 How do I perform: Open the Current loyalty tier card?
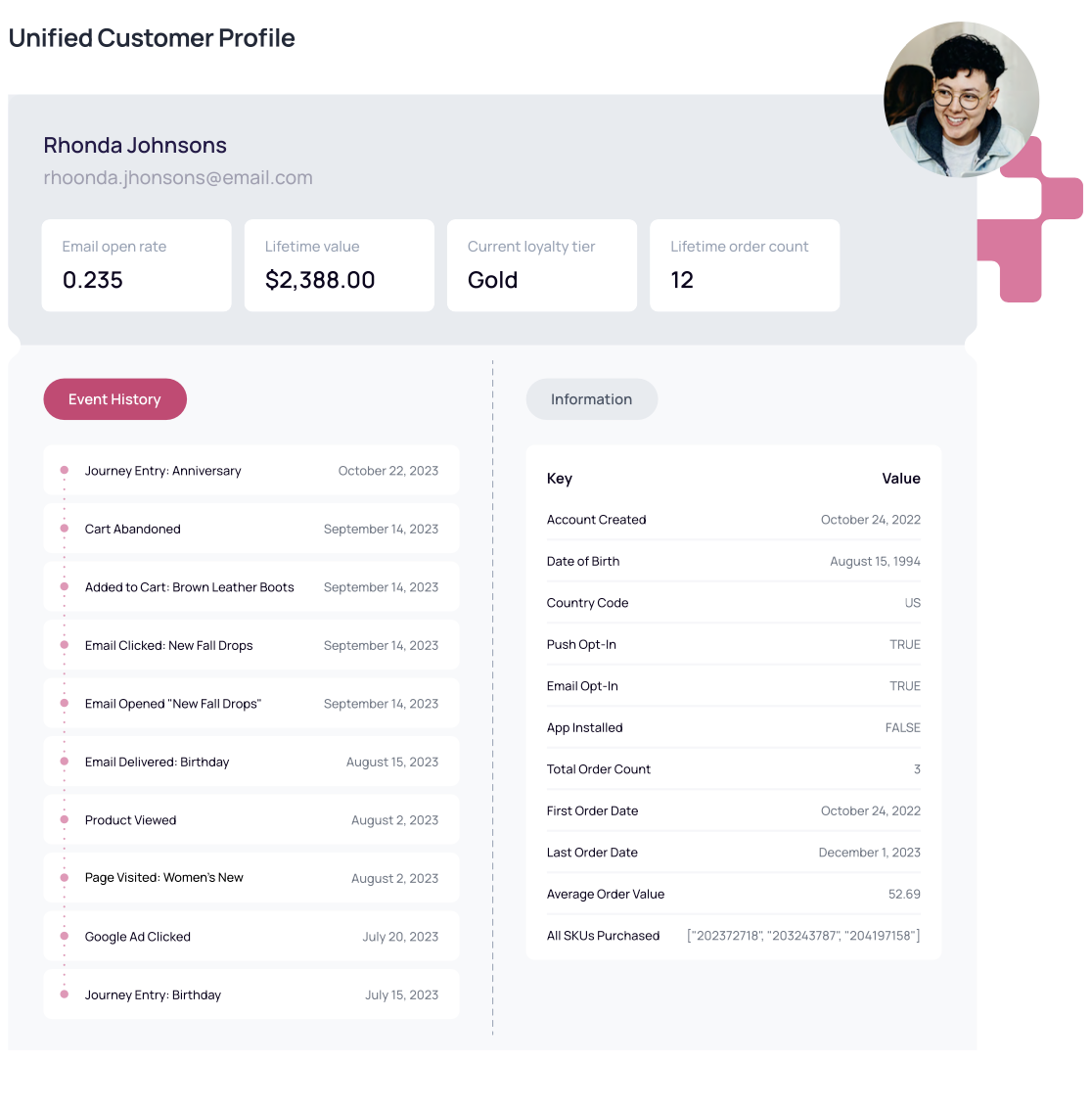542,265
